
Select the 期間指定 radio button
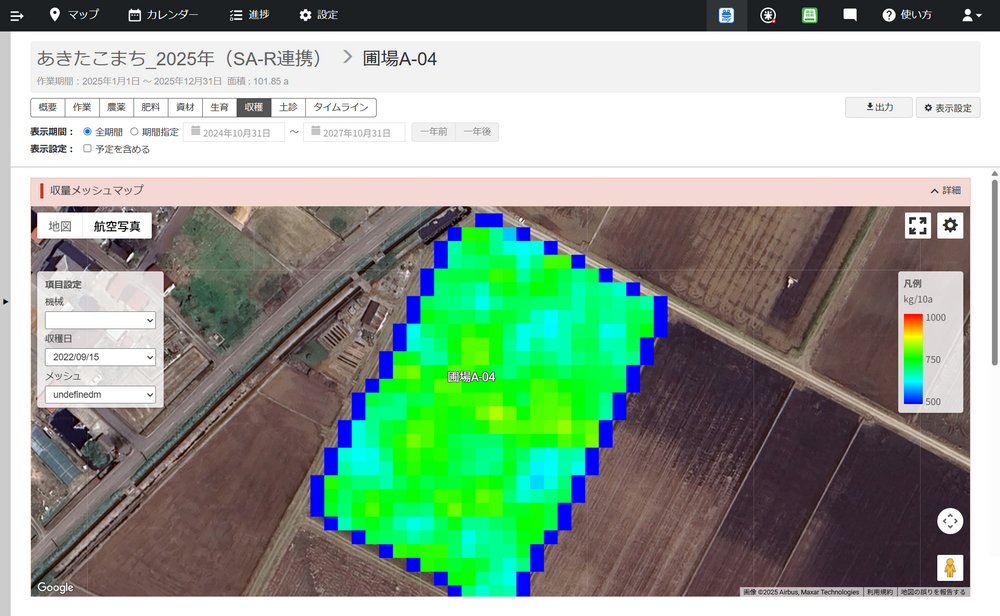(135, 132)
